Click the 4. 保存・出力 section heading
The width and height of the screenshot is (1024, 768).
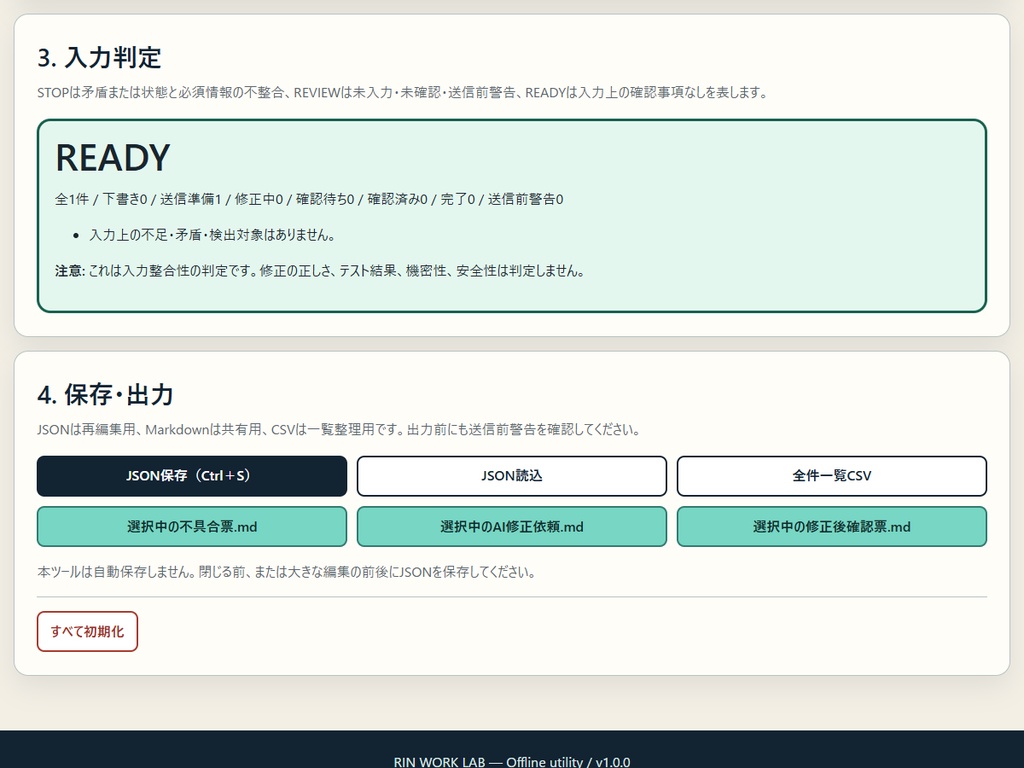point(105,394)
